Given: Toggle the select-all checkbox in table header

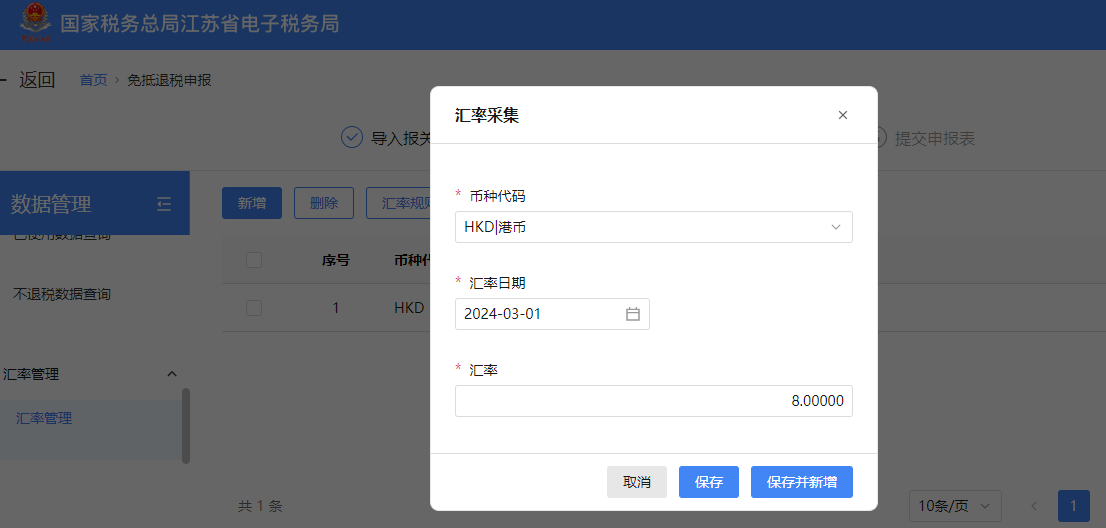Looking at the screenshot, I should tap(254, 260).
